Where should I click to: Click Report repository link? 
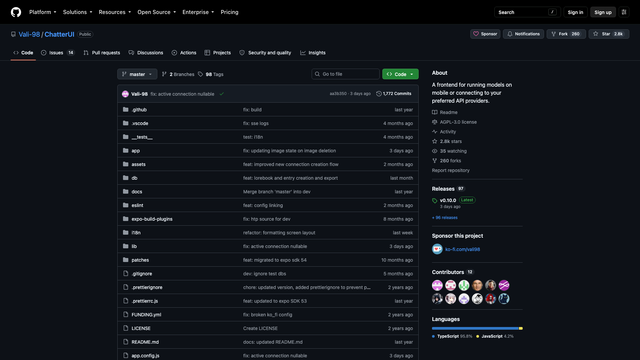(x=451, y=170)
